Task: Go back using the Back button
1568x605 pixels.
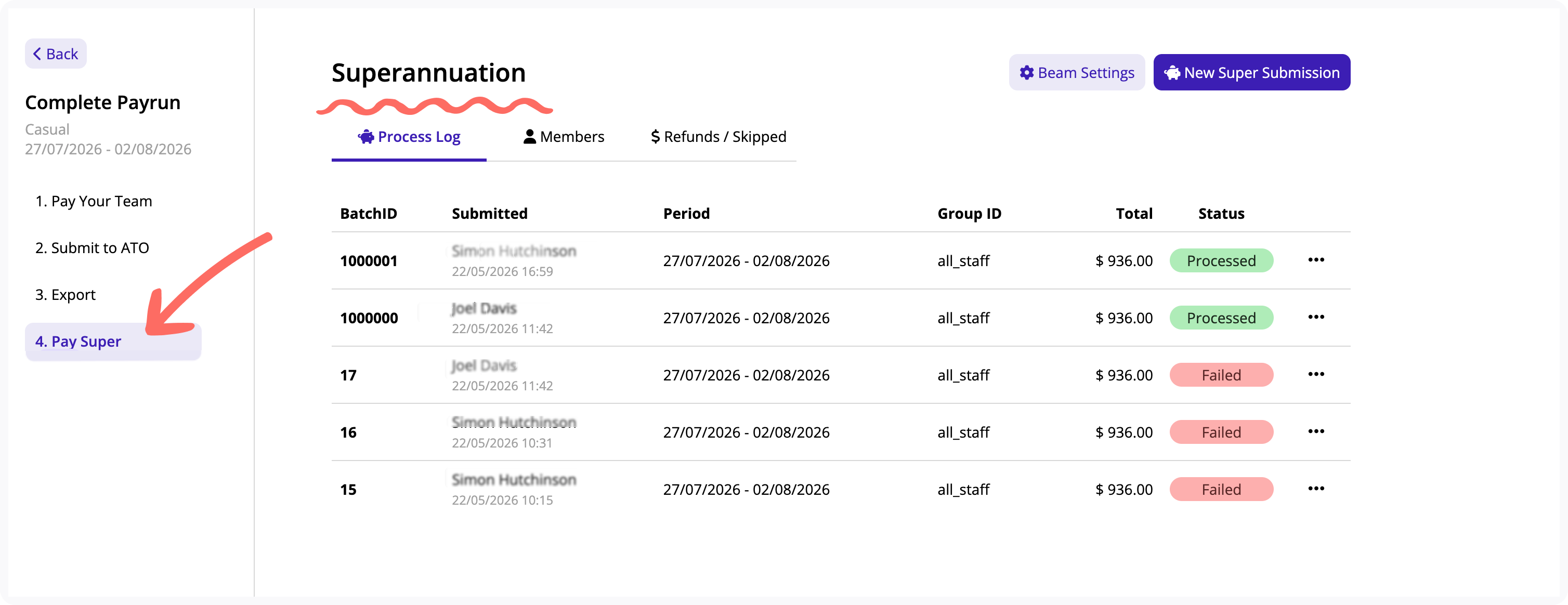Action: [x=56, y=54]
